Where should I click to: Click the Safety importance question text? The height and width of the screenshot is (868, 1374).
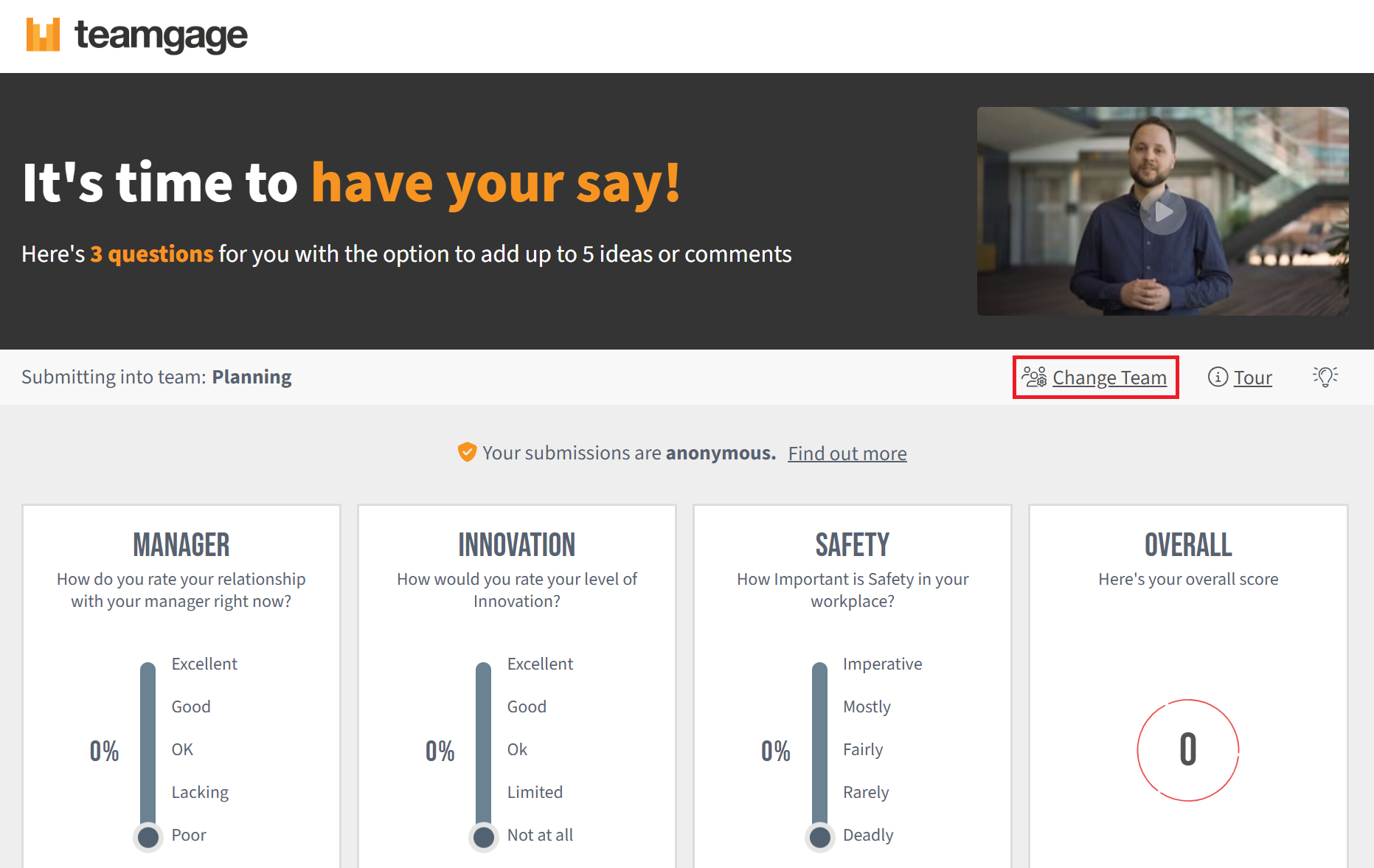(852, 590)
